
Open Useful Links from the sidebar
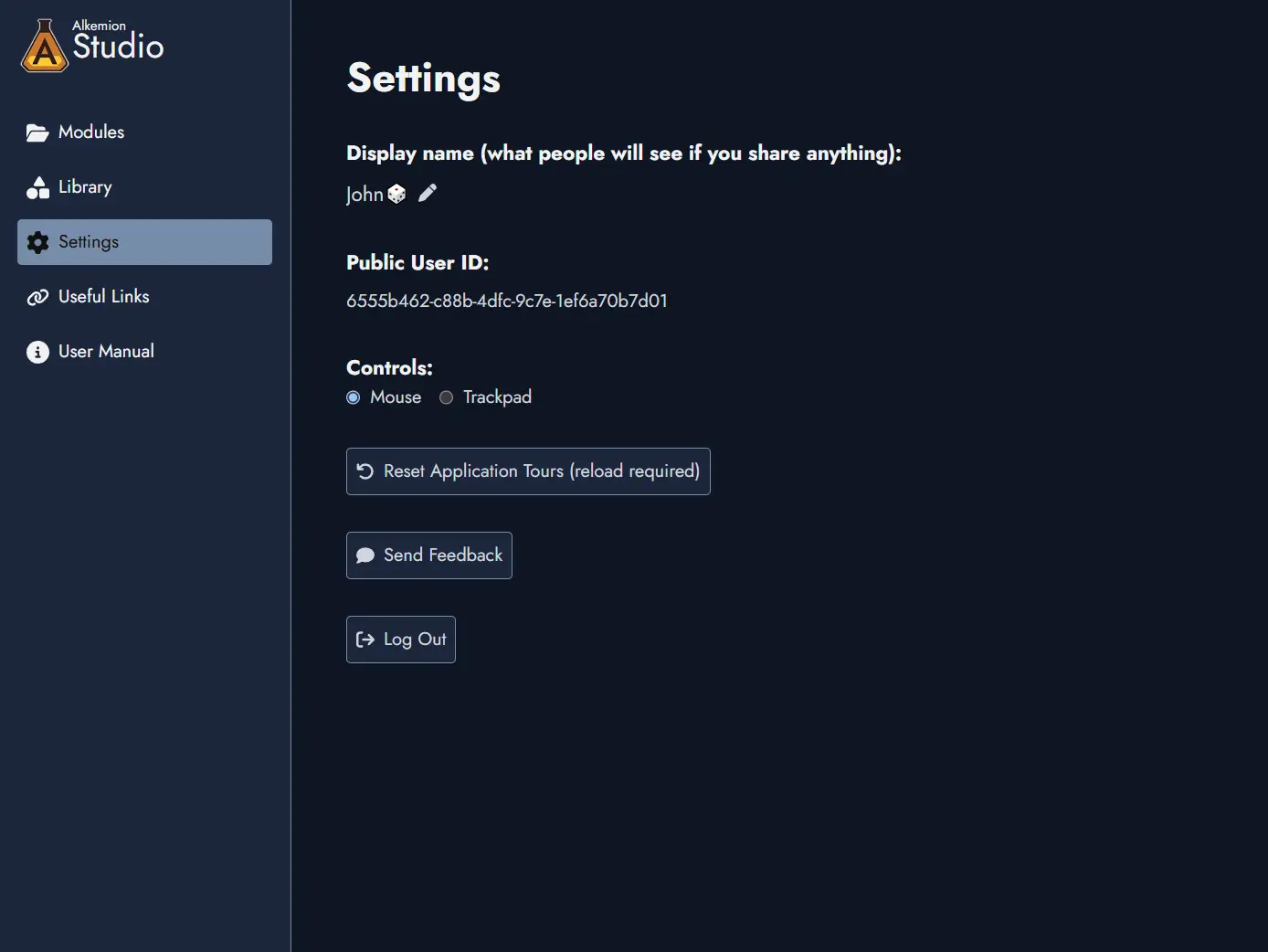point(103,296)
